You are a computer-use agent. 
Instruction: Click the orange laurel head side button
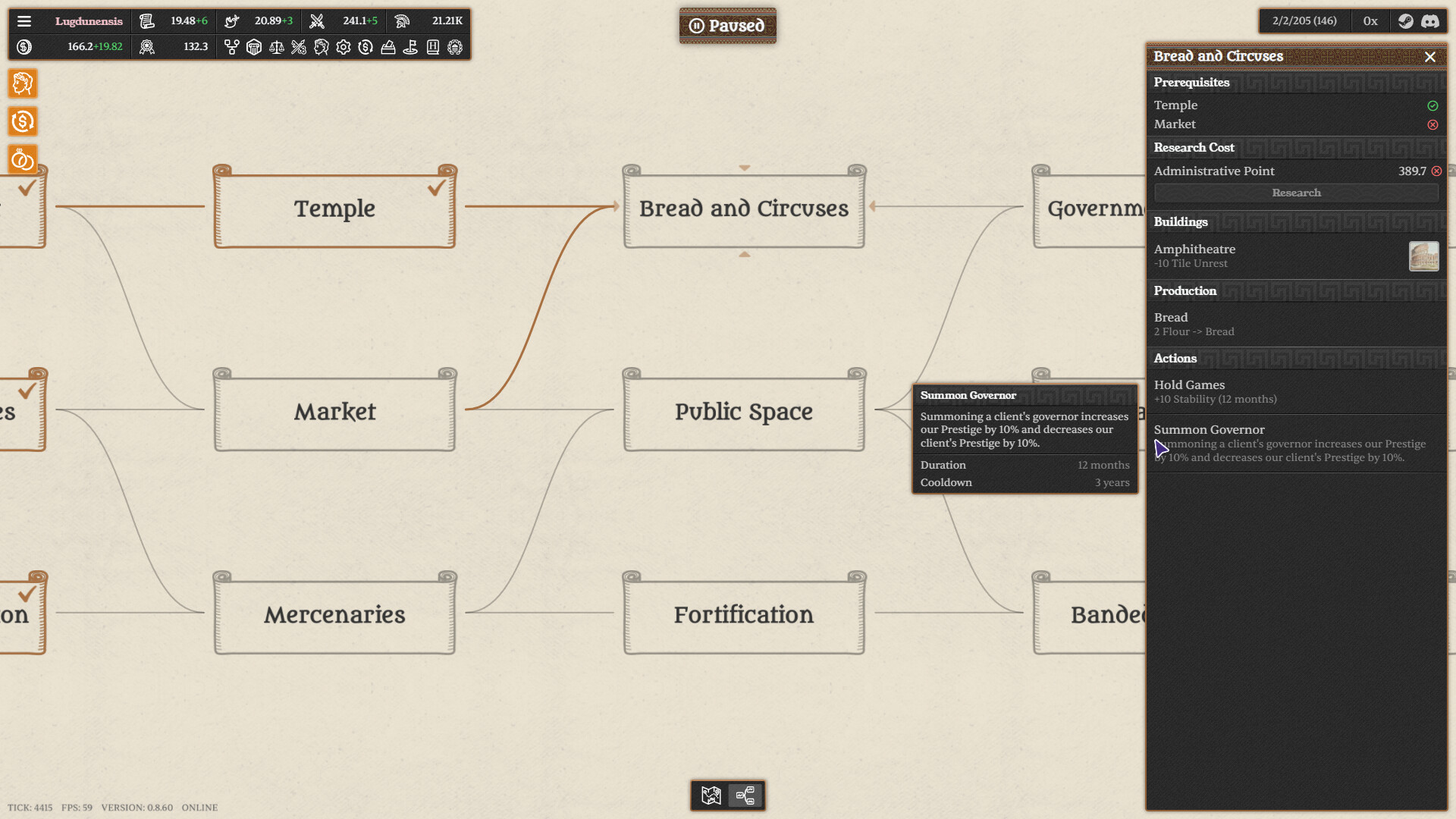[x=23, y=83]
